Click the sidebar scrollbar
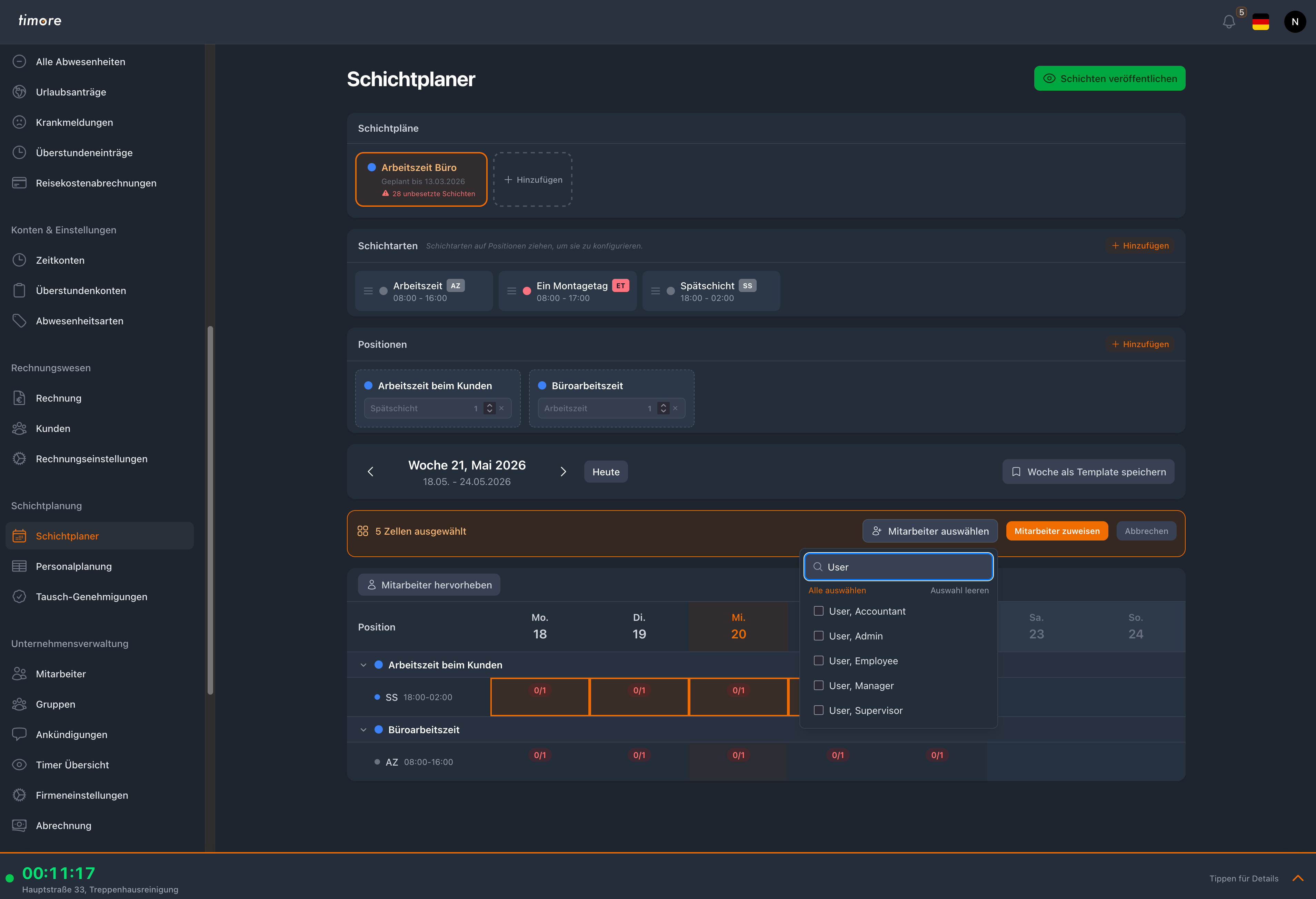1316x899 pixels. (210, 509)
